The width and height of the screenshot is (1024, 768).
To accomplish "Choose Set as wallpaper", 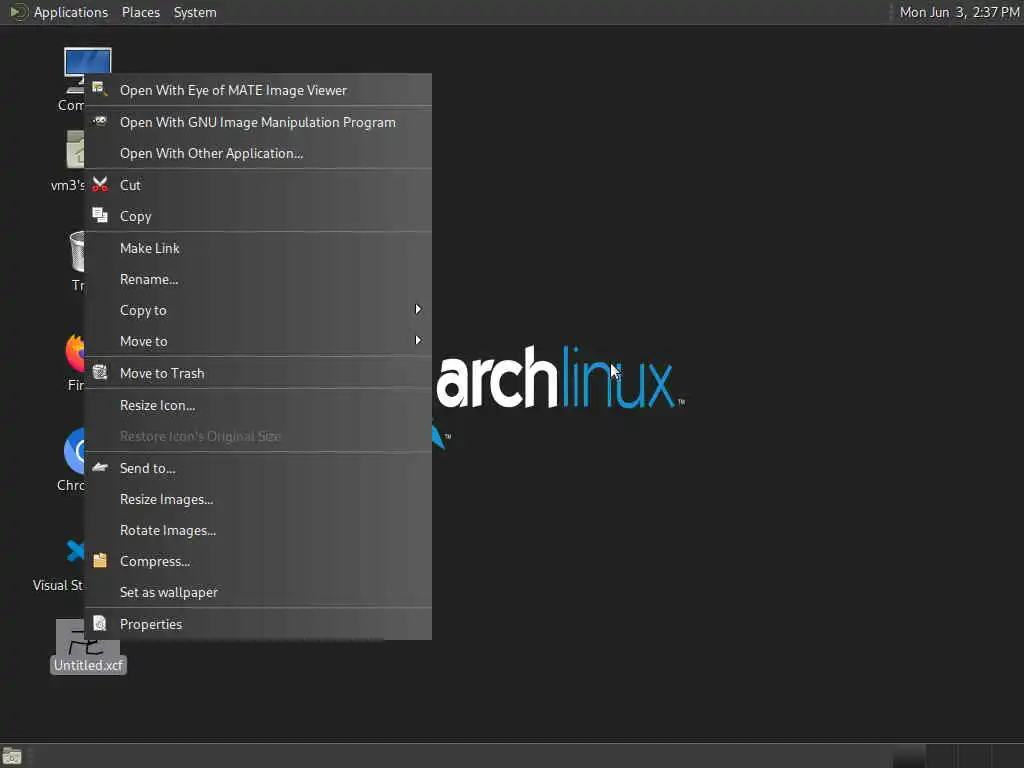I will click(258, 592).
